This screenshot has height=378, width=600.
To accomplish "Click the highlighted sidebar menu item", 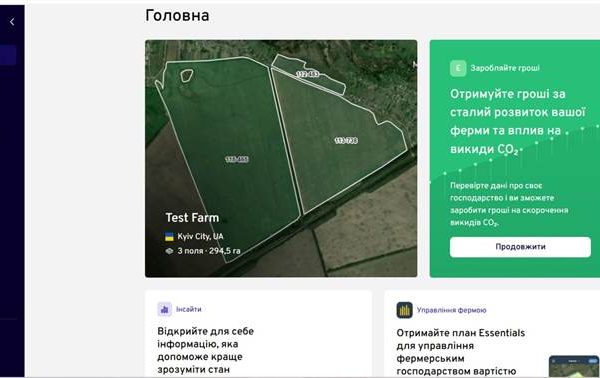I will 8,55.
